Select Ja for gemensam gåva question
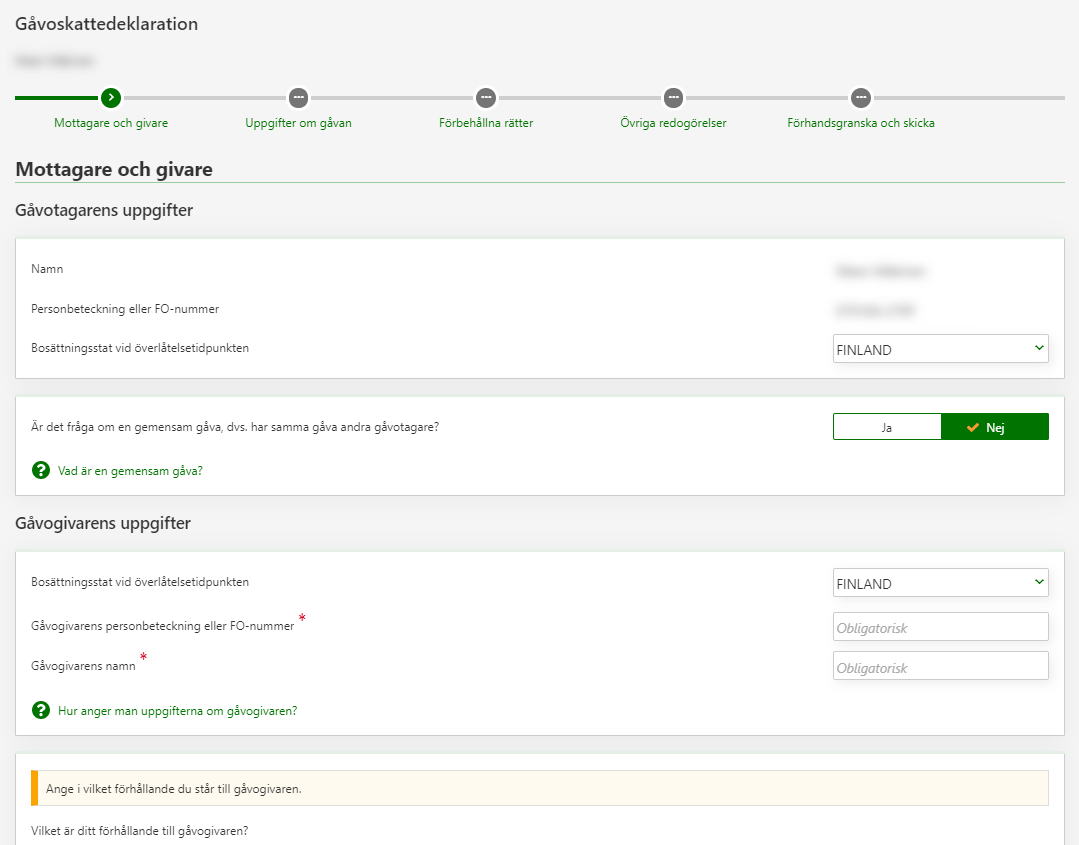 click(x=886, y=427)
